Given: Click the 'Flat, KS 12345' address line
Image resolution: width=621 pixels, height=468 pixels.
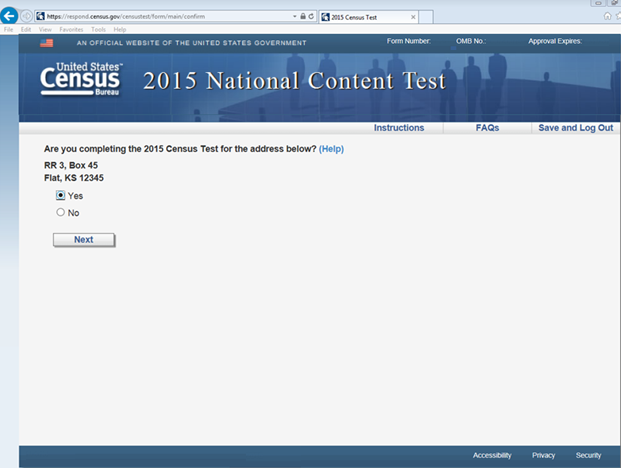Looking at the screenshot, I should 74,178.
